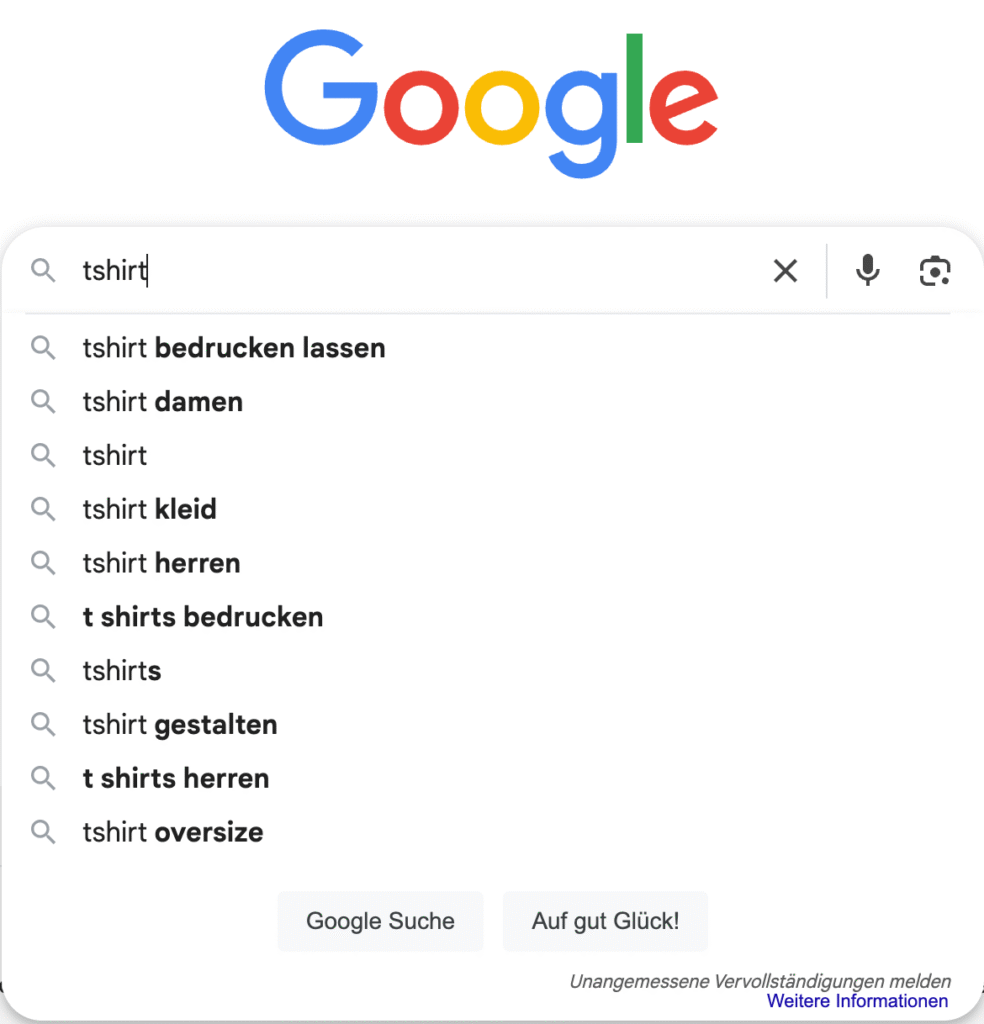Click the magnifier icon in search bar
The height and width of the screenshot is (1024, 984).
tap(43, 270)
